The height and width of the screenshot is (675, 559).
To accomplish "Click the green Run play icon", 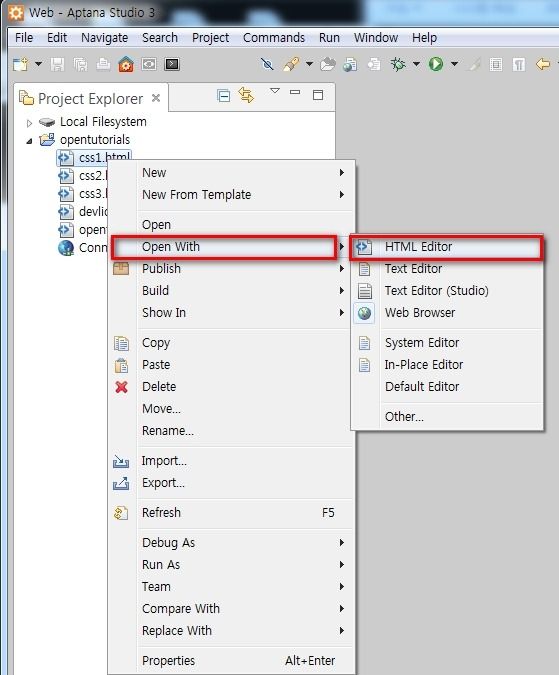I will click(436, 65).
